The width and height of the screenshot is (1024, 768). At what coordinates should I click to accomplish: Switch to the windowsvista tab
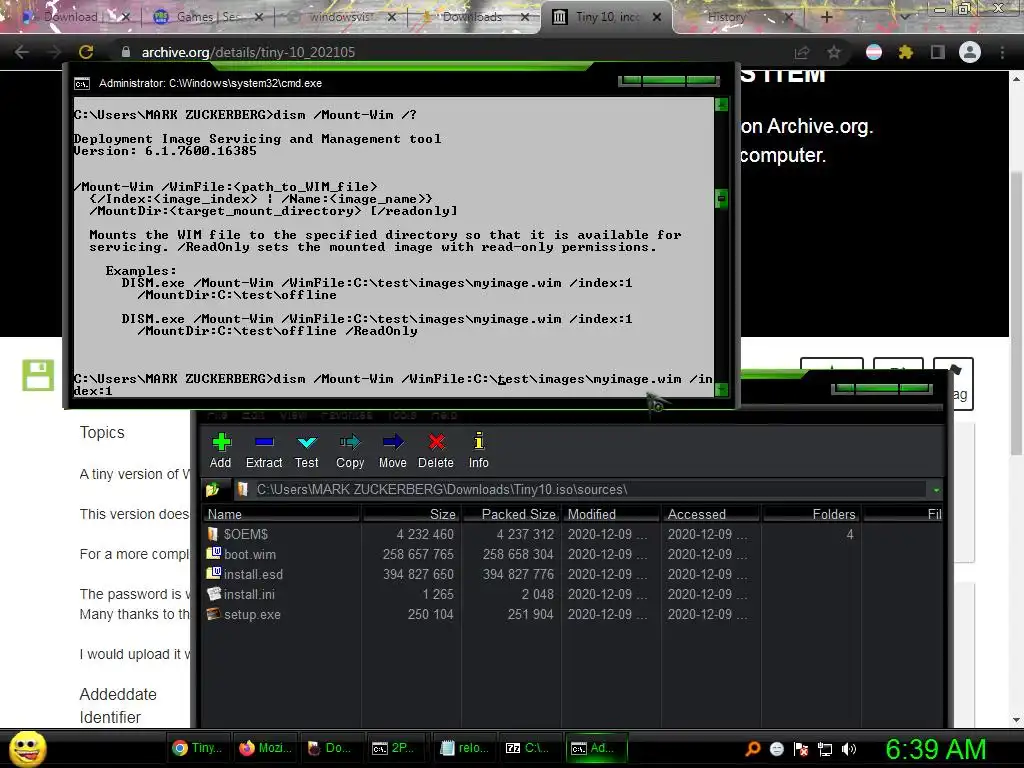click(340, 17)
